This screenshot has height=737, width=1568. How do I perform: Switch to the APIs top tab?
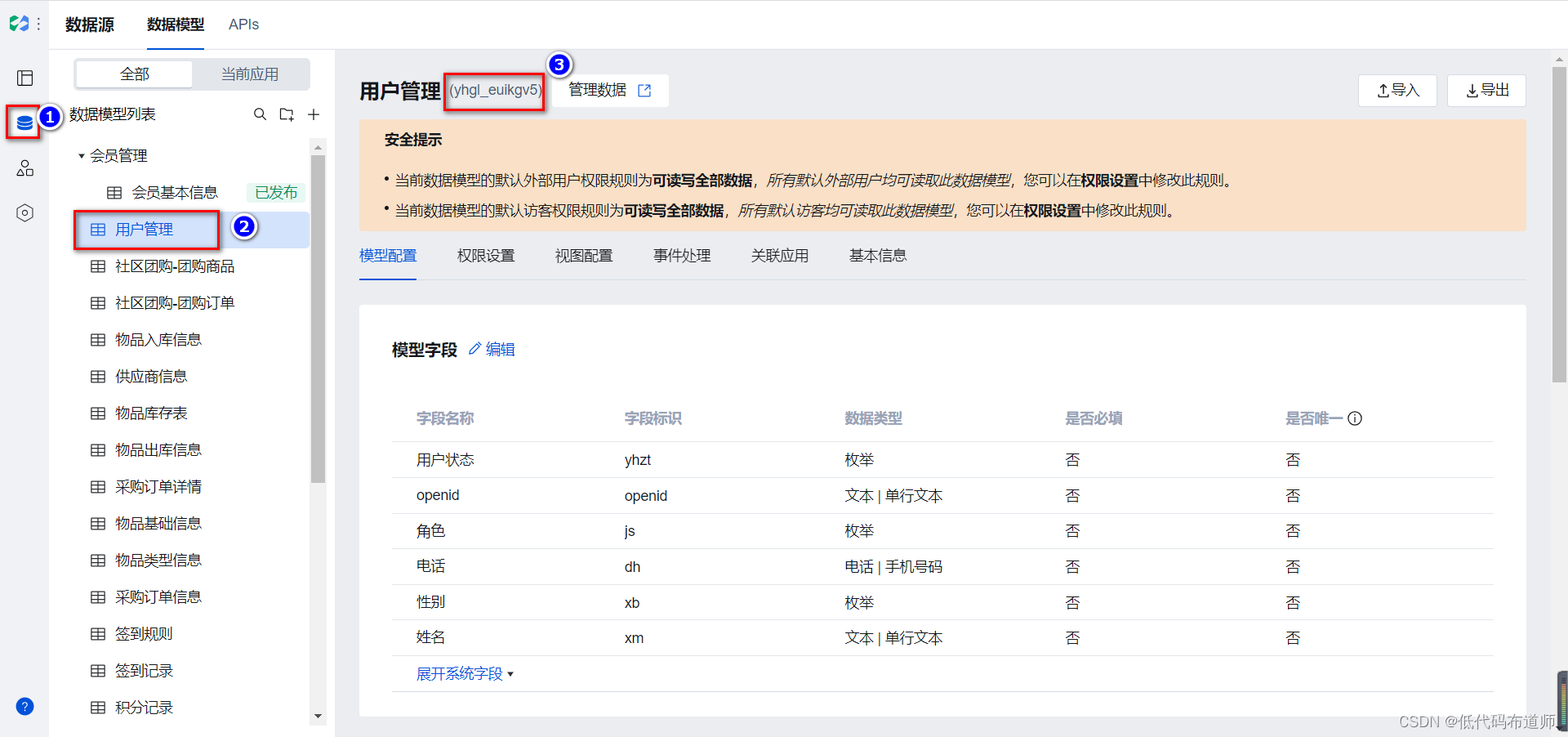[243, 25]
